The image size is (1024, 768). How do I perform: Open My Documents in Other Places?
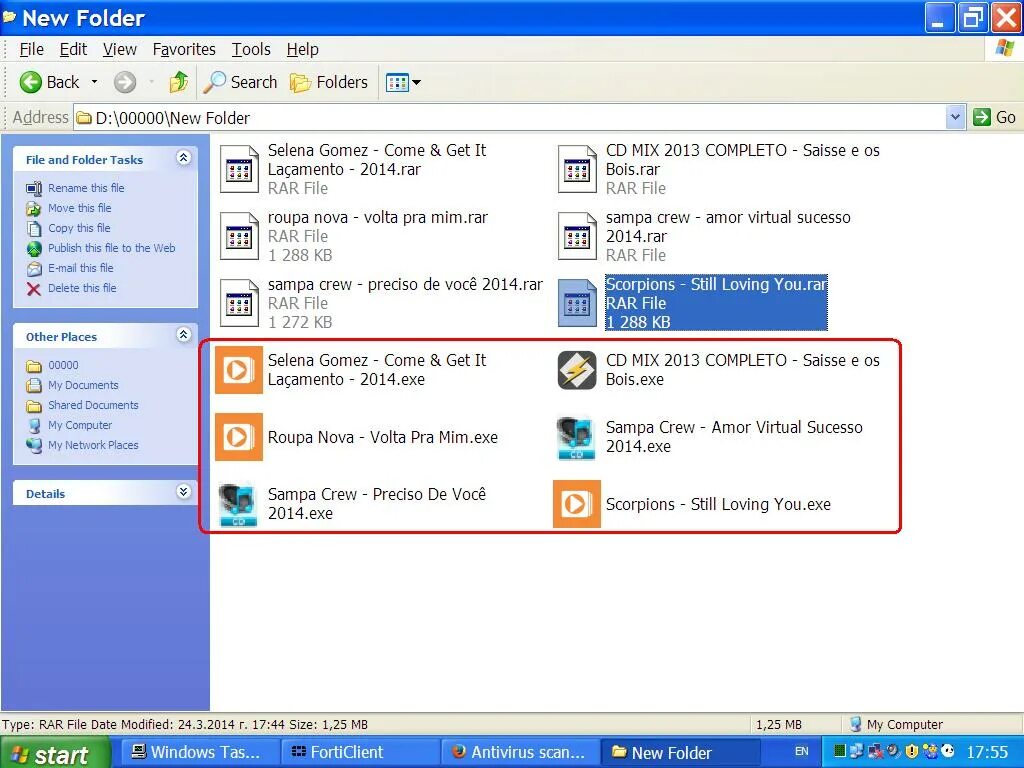(x=83, y=385)
